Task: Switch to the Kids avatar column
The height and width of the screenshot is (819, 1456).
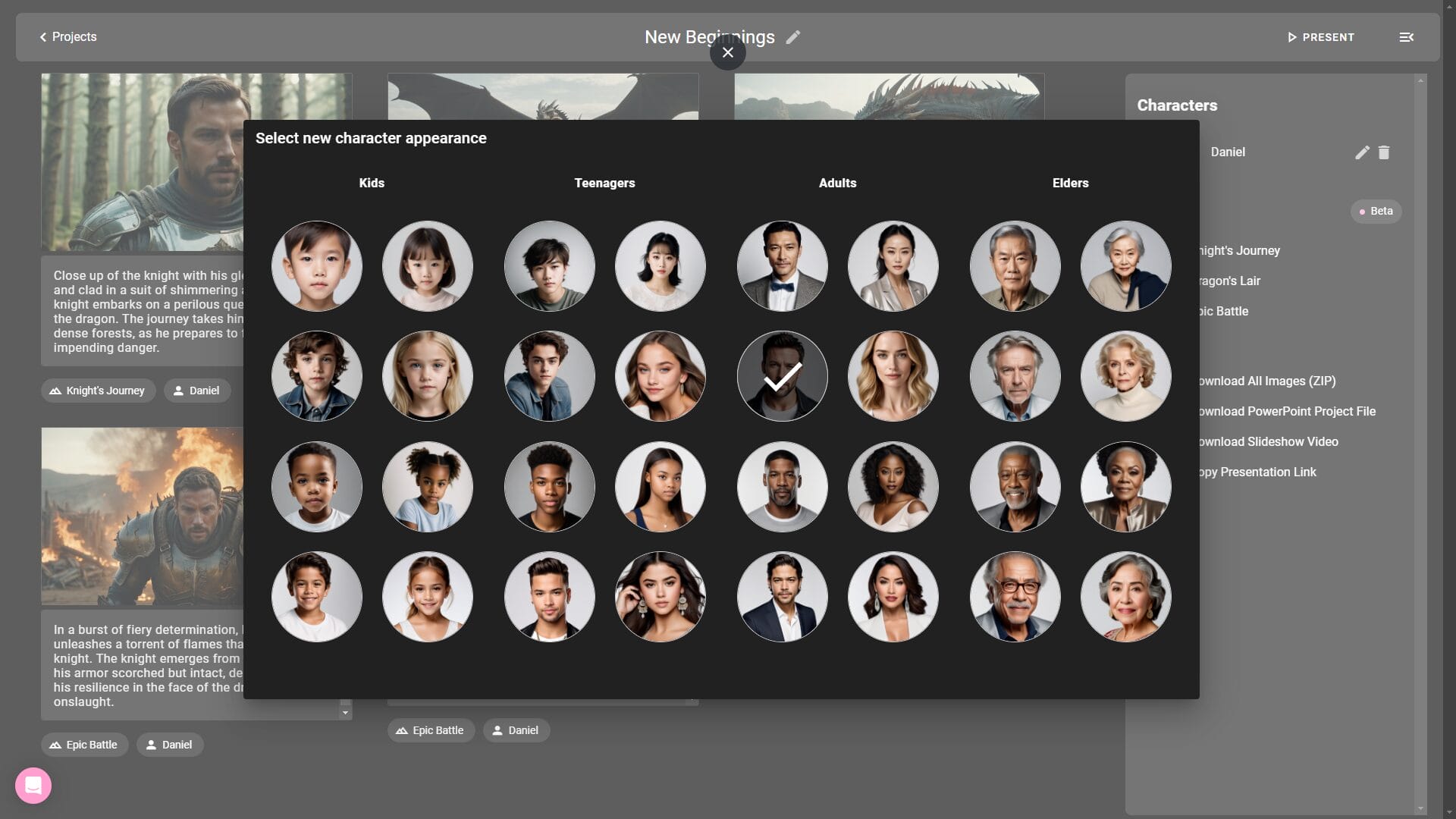Action: [x=371, y=183]
